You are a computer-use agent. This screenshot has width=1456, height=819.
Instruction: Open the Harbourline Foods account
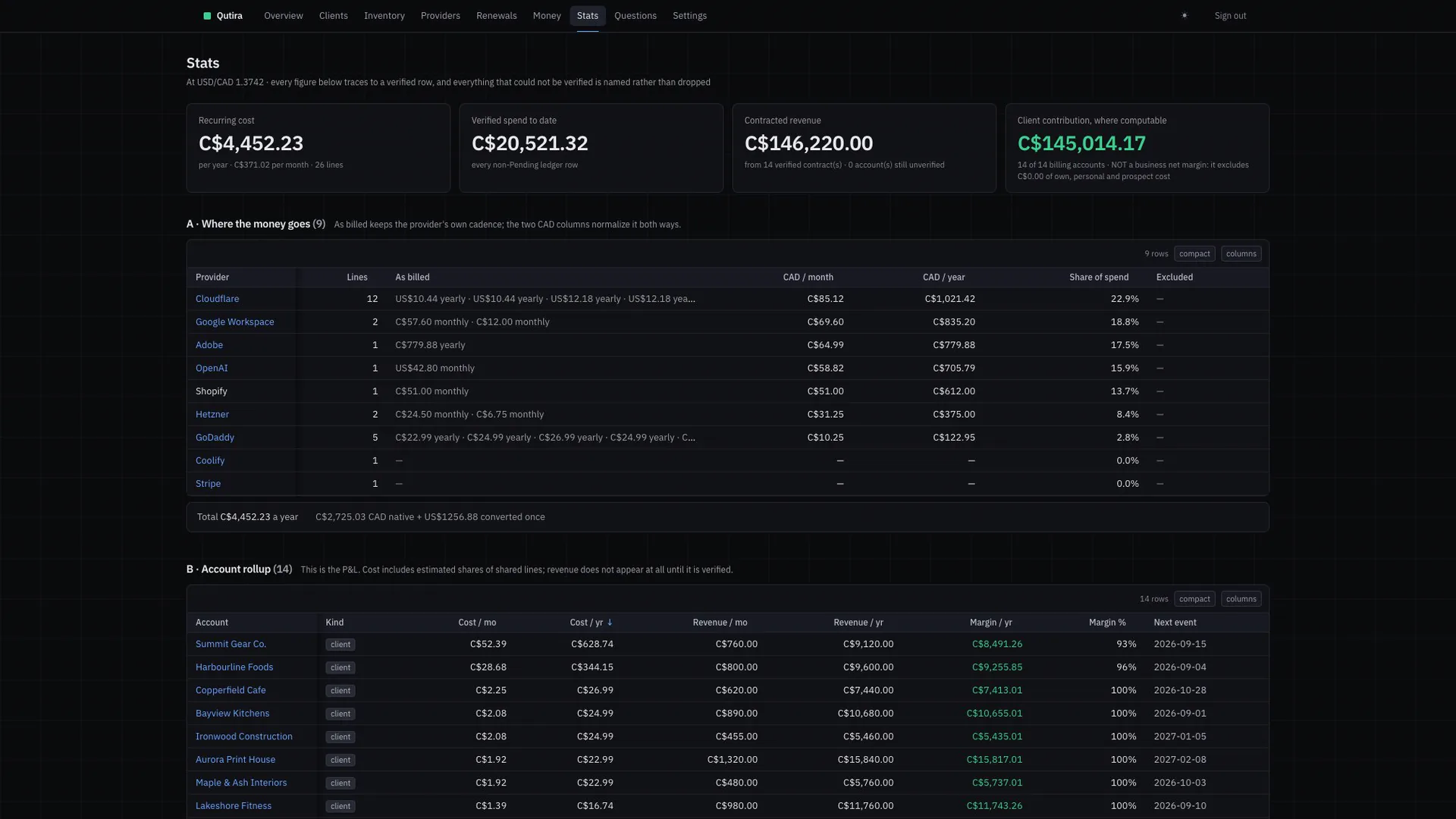[234, 667]
